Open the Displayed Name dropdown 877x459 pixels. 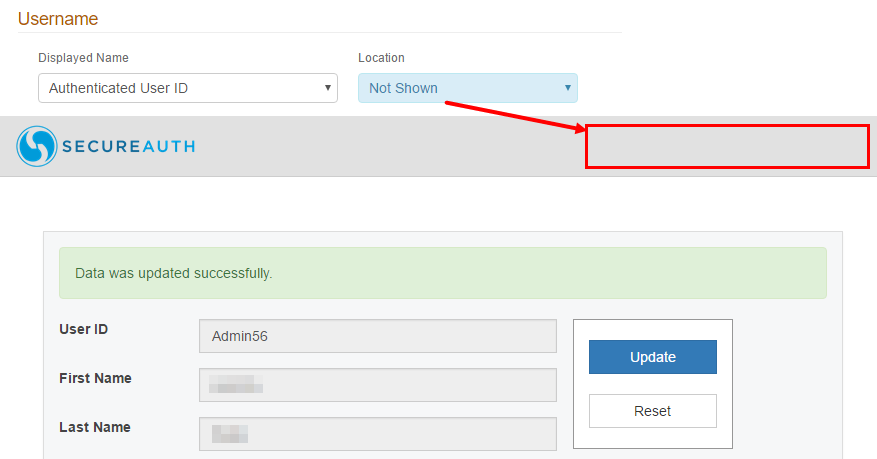click(187, 88)
